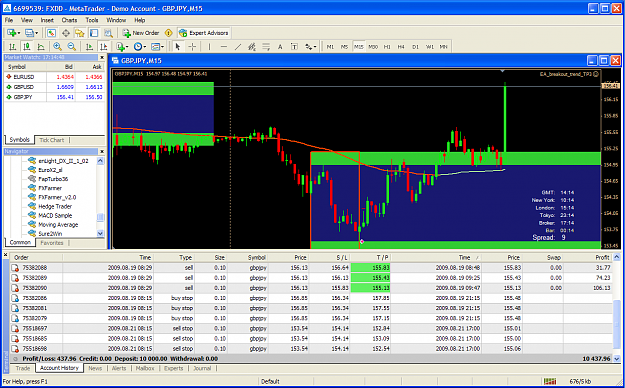Switch to bar chart display
This screenshot has height=388, width=625.
click(12, 47)
